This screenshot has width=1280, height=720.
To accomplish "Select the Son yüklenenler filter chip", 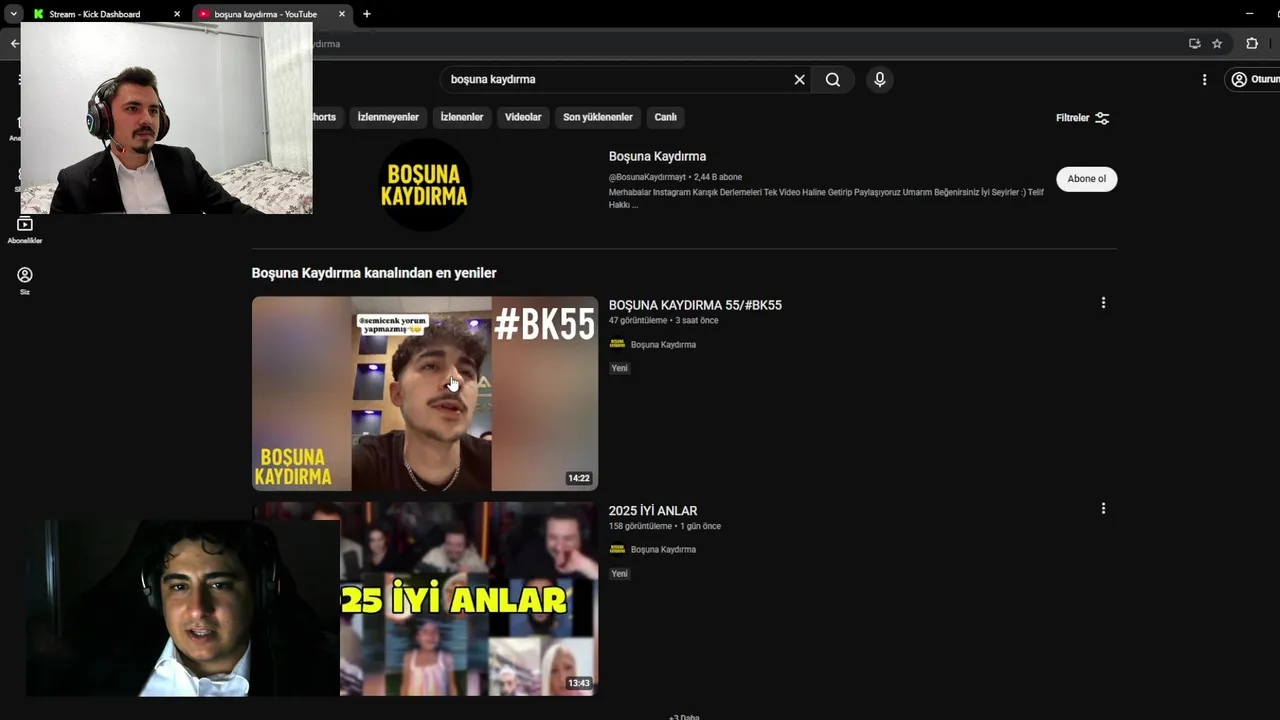I will pos(598,117).
